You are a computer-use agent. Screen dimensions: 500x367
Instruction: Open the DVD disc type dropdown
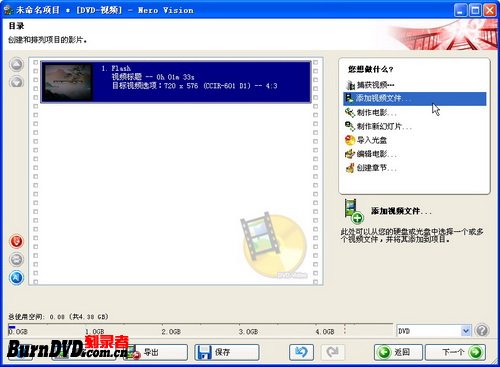click(x=434, y=331)
